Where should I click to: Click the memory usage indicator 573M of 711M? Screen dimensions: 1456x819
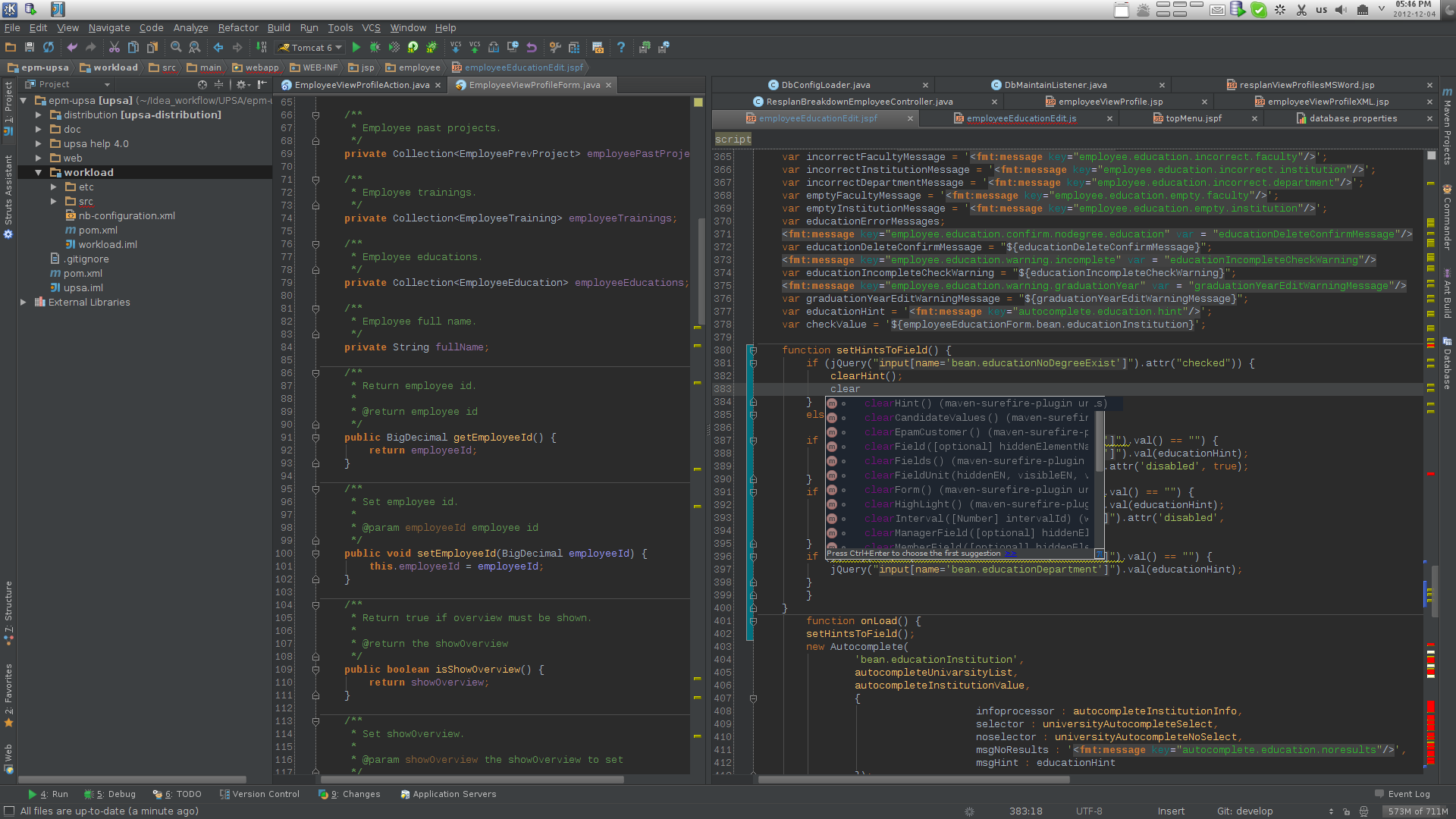click(x=1417, y=811)
